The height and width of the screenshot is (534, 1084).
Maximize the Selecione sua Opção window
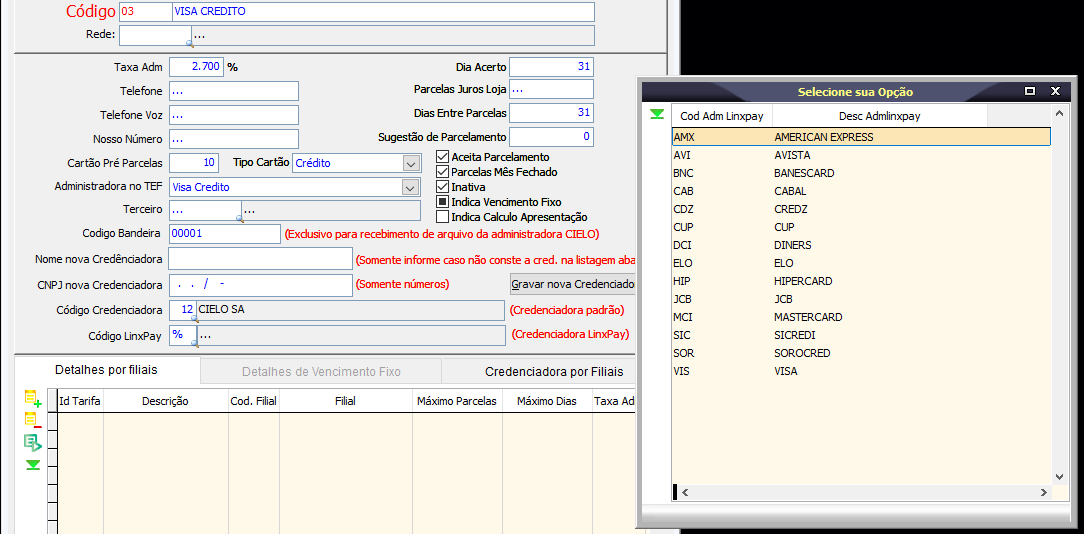click(x=1029, y=91)
